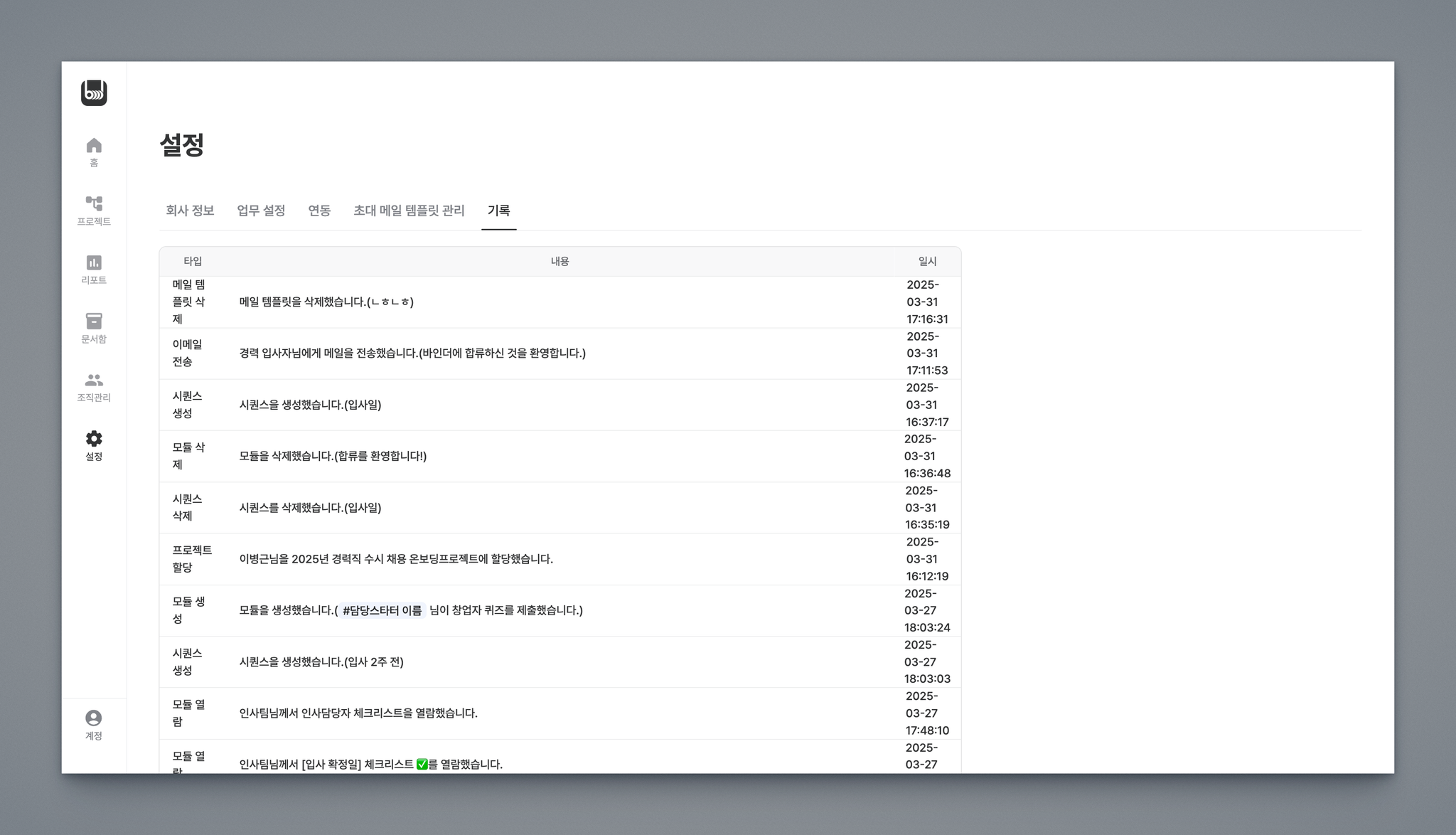This screenshot has width=1456, height=835.
Task: Open the Home (홈) sidebar icon
Action: [94, 151]
